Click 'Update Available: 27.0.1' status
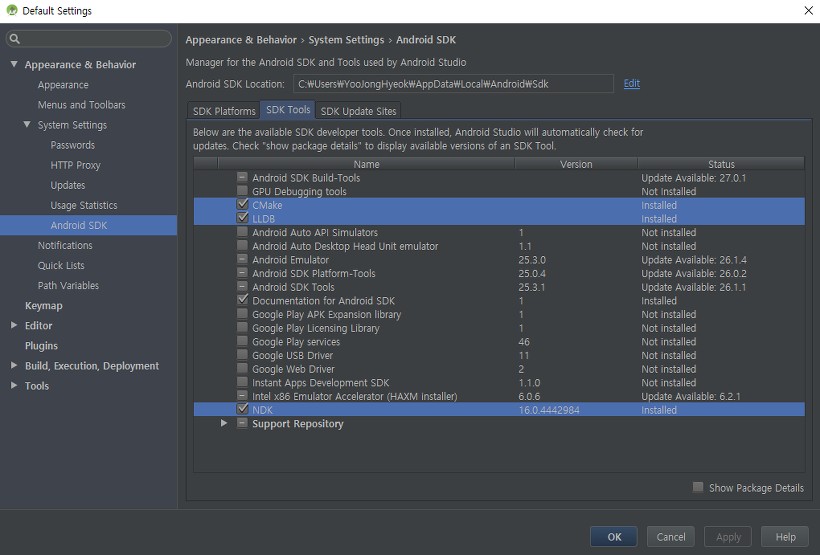 693,178
